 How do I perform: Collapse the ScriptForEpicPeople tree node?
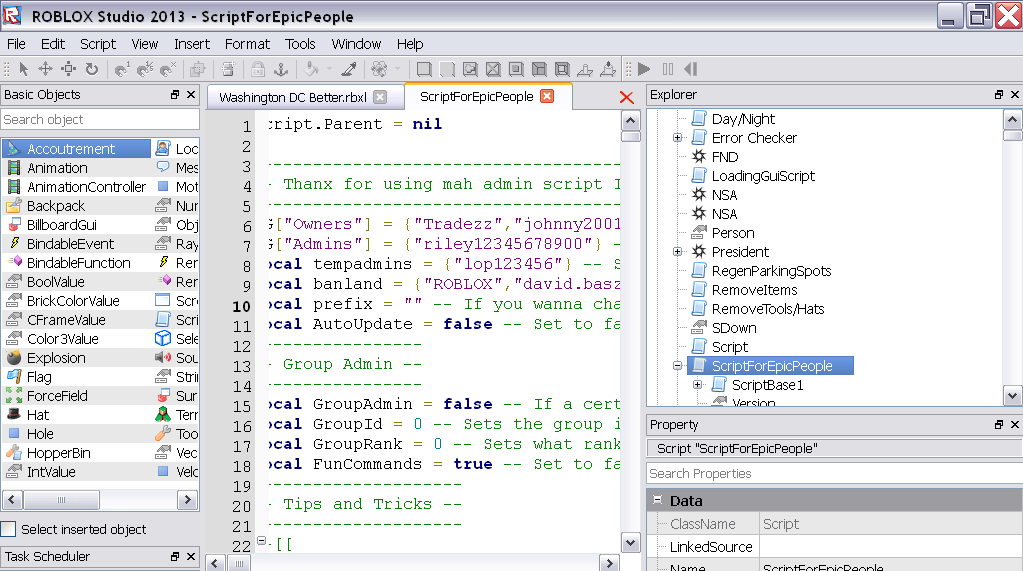(x=677, y=366)
